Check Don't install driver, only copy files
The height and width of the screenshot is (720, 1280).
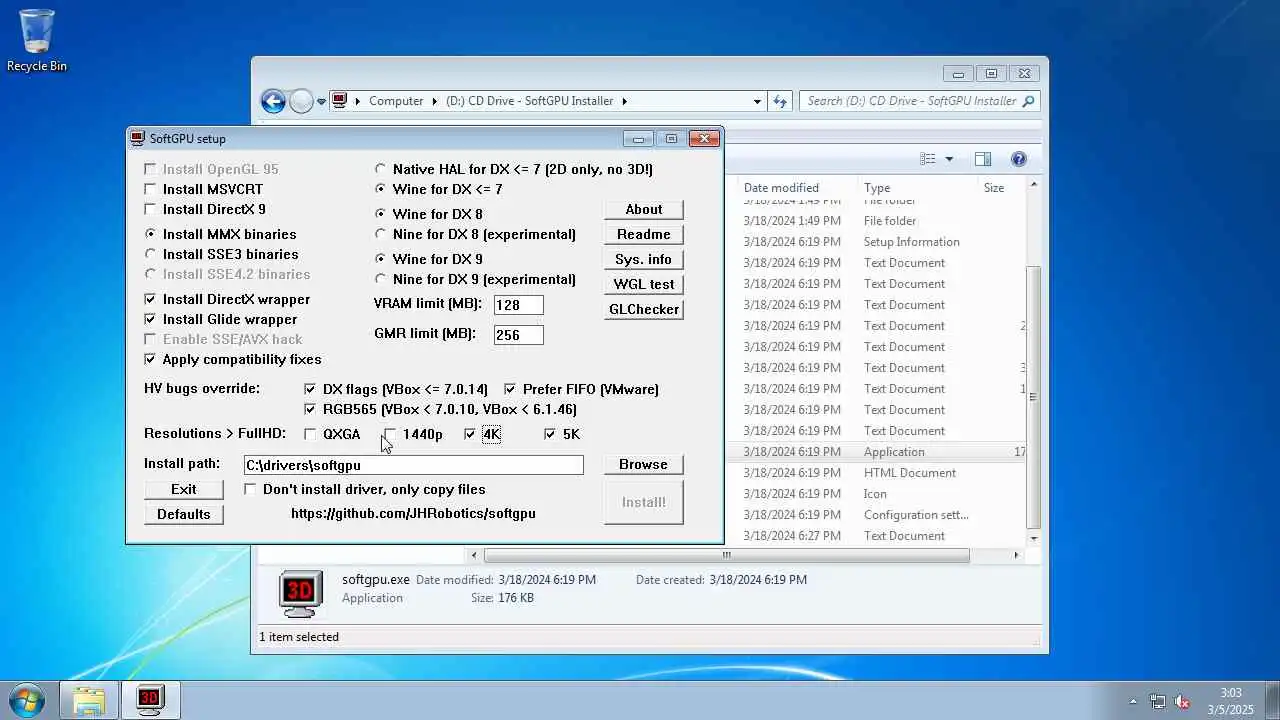[250, 489]
